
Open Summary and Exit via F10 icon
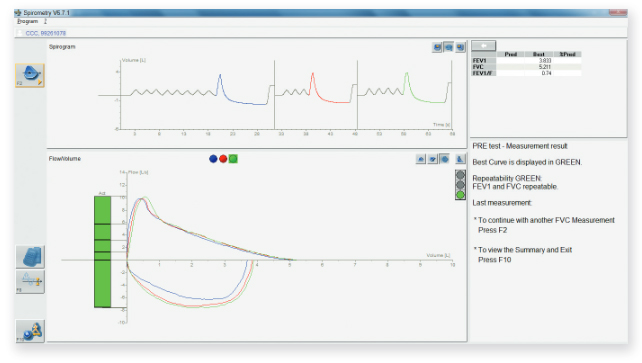(30, 331)
